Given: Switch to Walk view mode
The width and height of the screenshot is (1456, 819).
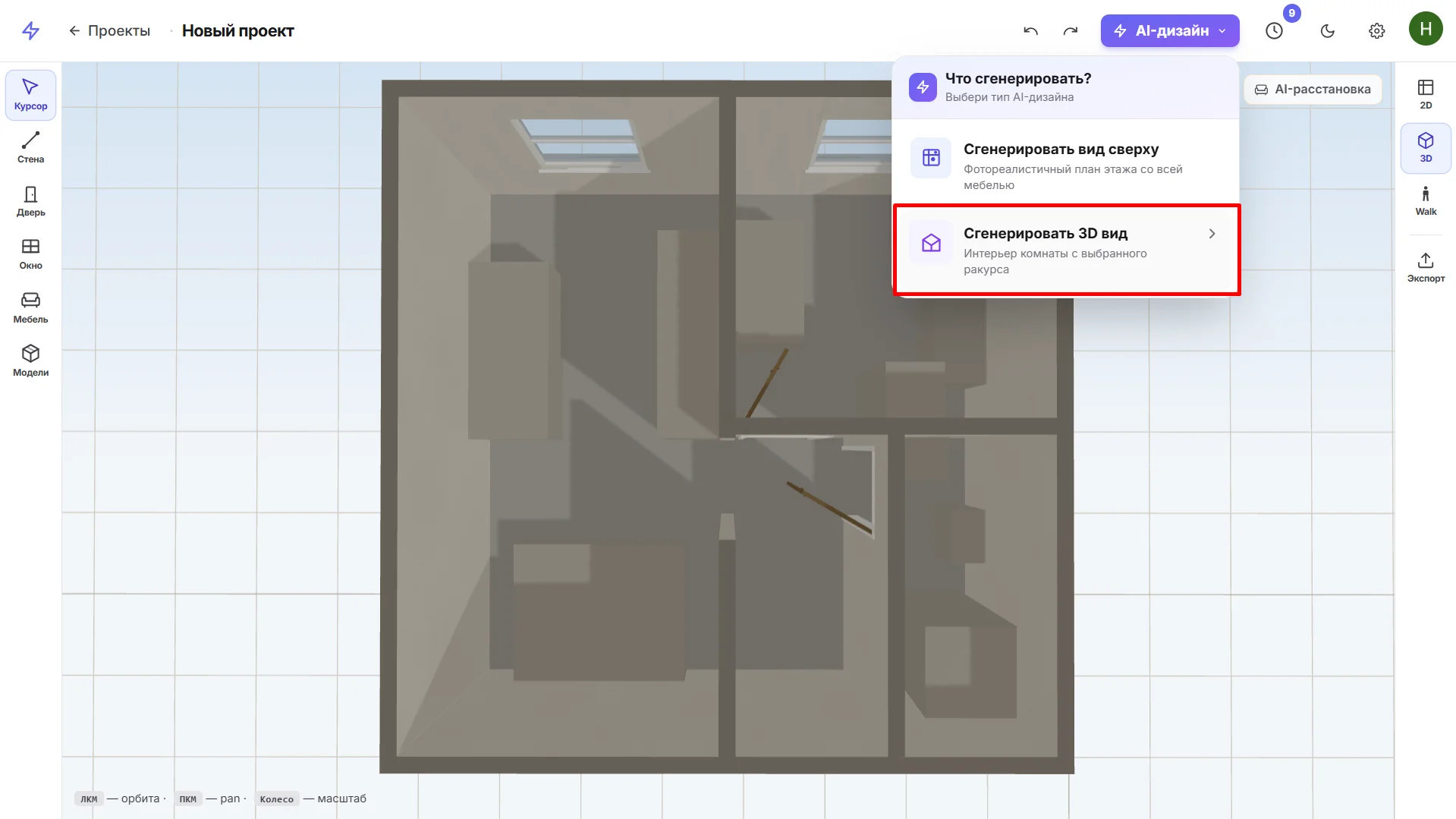Looking at the screenshot, I should (1426, 201).
